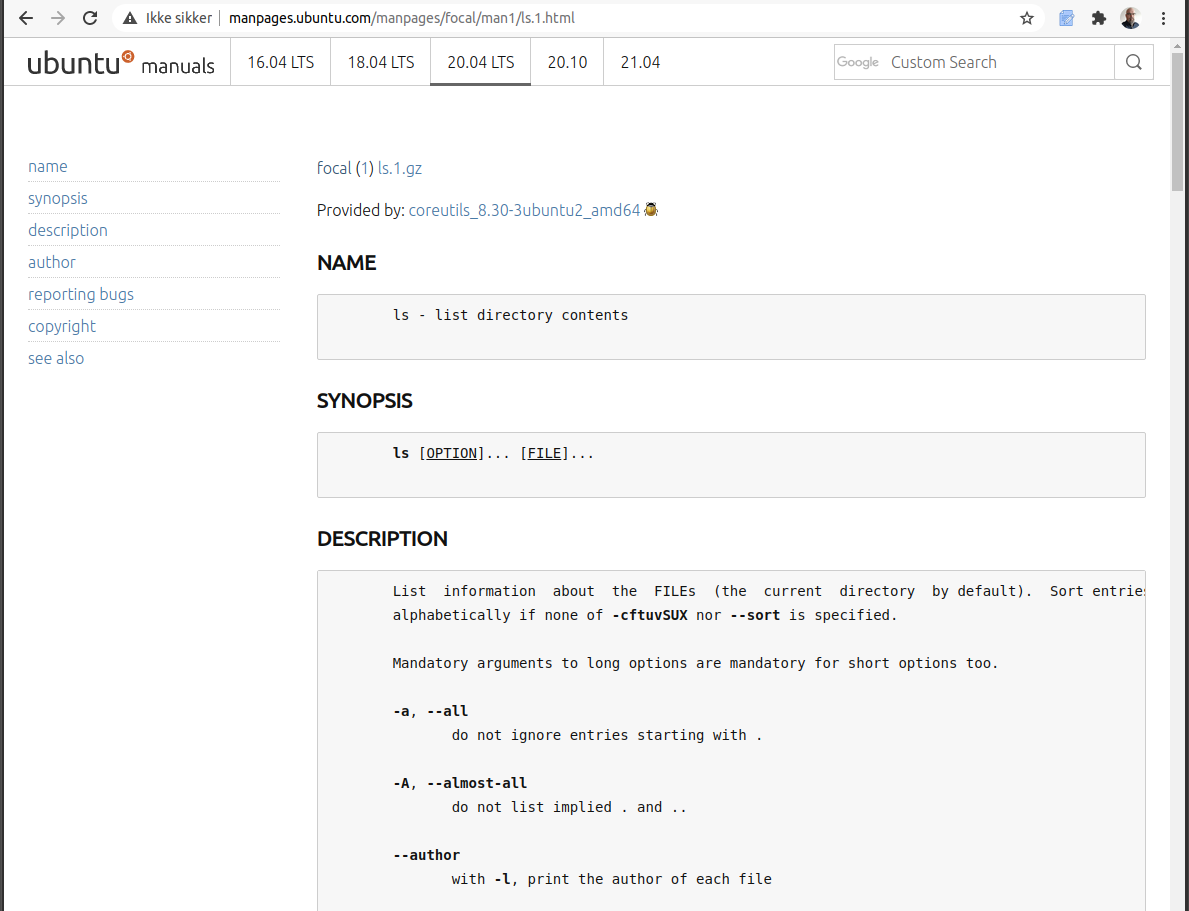Open the 16.04 LTS tab
The height and width of the screenshot is (911, 1189).
[x=281, y=62]
